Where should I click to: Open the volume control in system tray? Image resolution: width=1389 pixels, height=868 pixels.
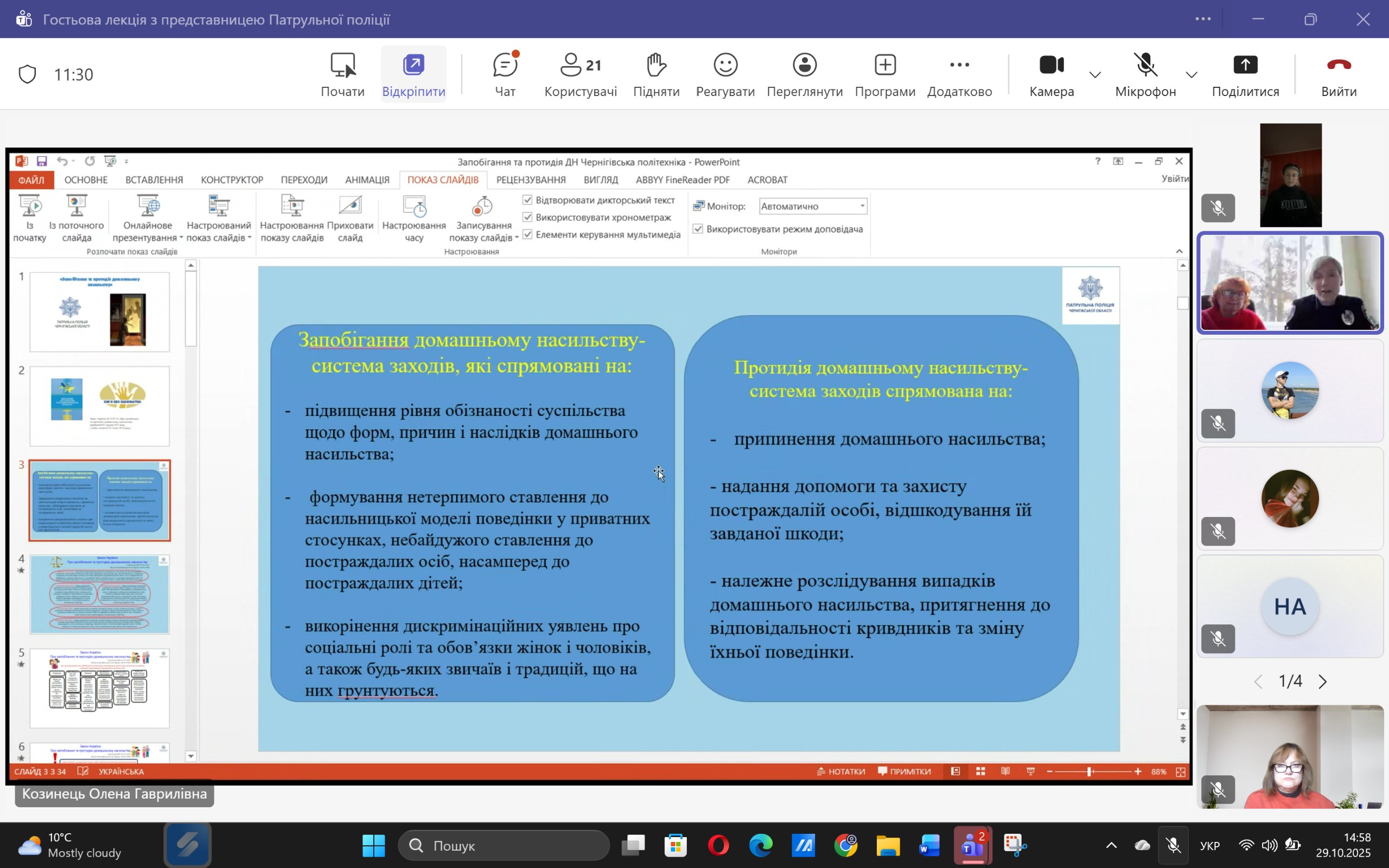(x=1269, y=845)
